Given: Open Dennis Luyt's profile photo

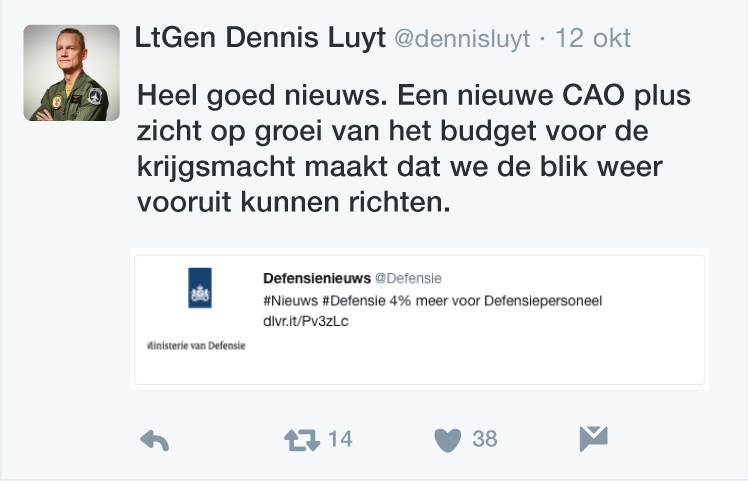Looking at the screenshot, I should [x=66, y=72].
